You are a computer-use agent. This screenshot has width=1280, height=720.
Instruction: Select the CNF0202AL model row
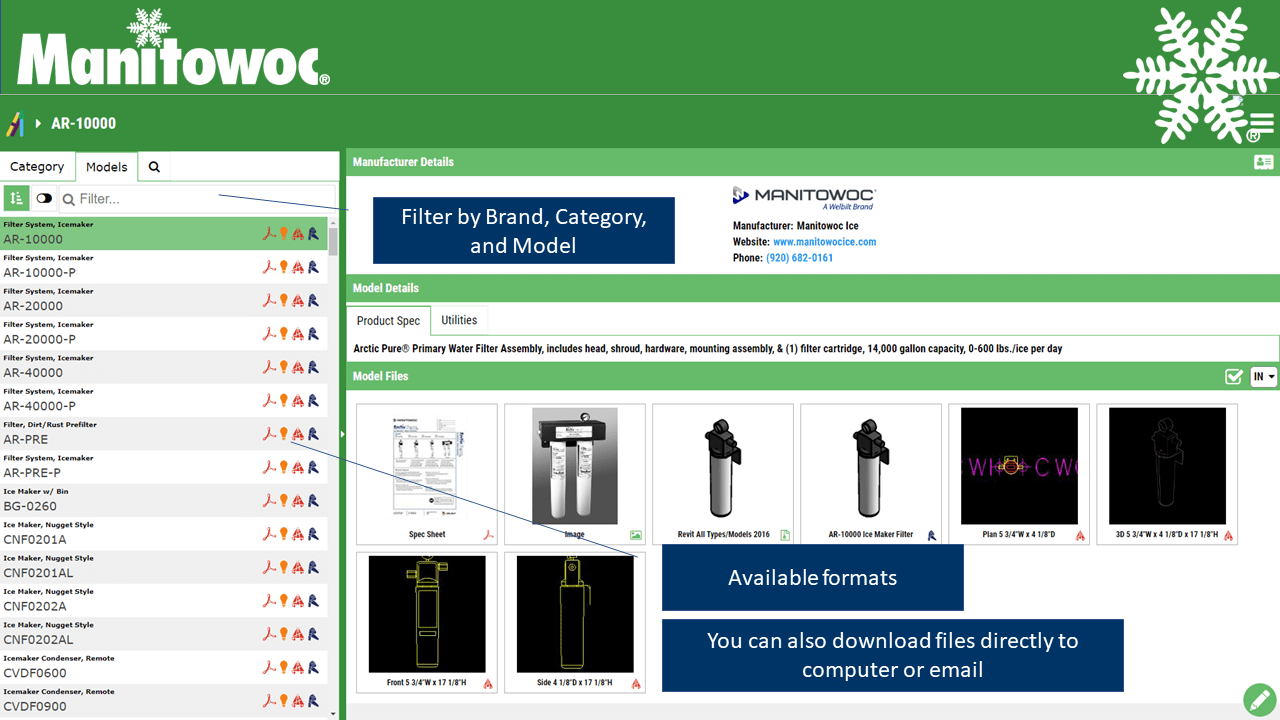[x=164, y=634]
